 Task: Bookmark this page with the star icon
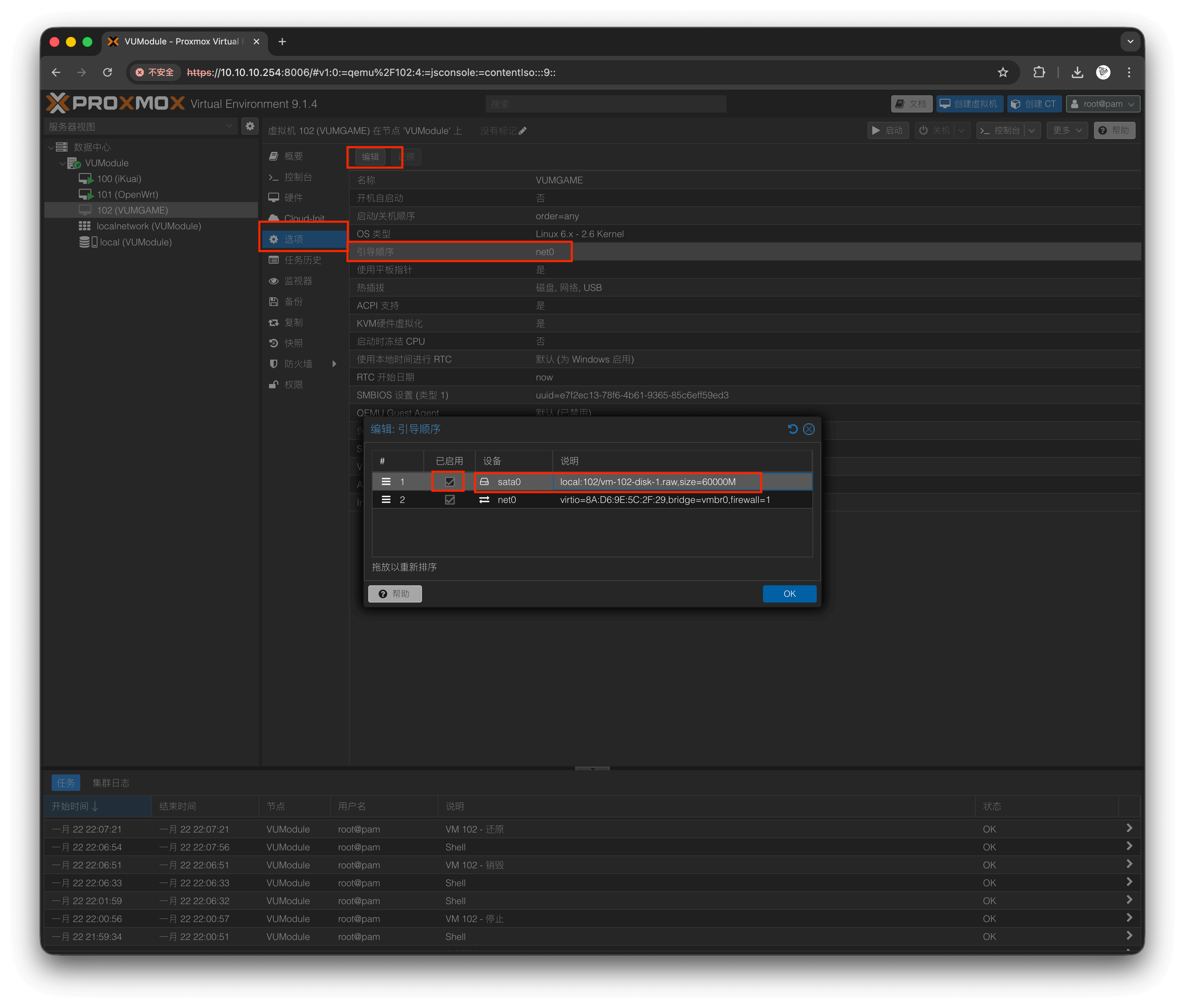pos(1003,73)
